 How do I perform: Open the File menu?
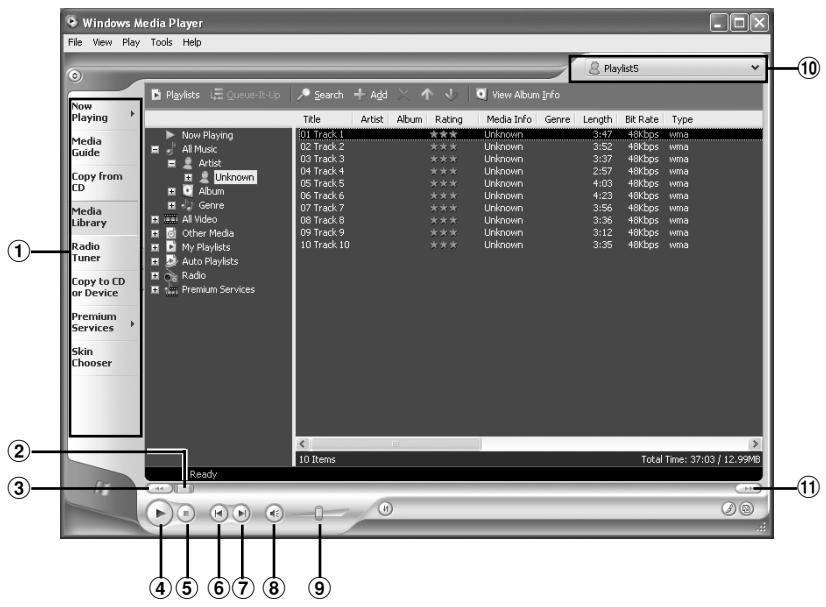(75, 42)
